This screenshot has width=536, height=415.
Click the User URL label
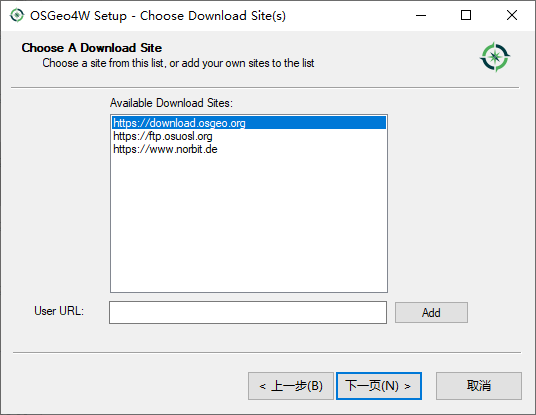[x=59, y=311]
